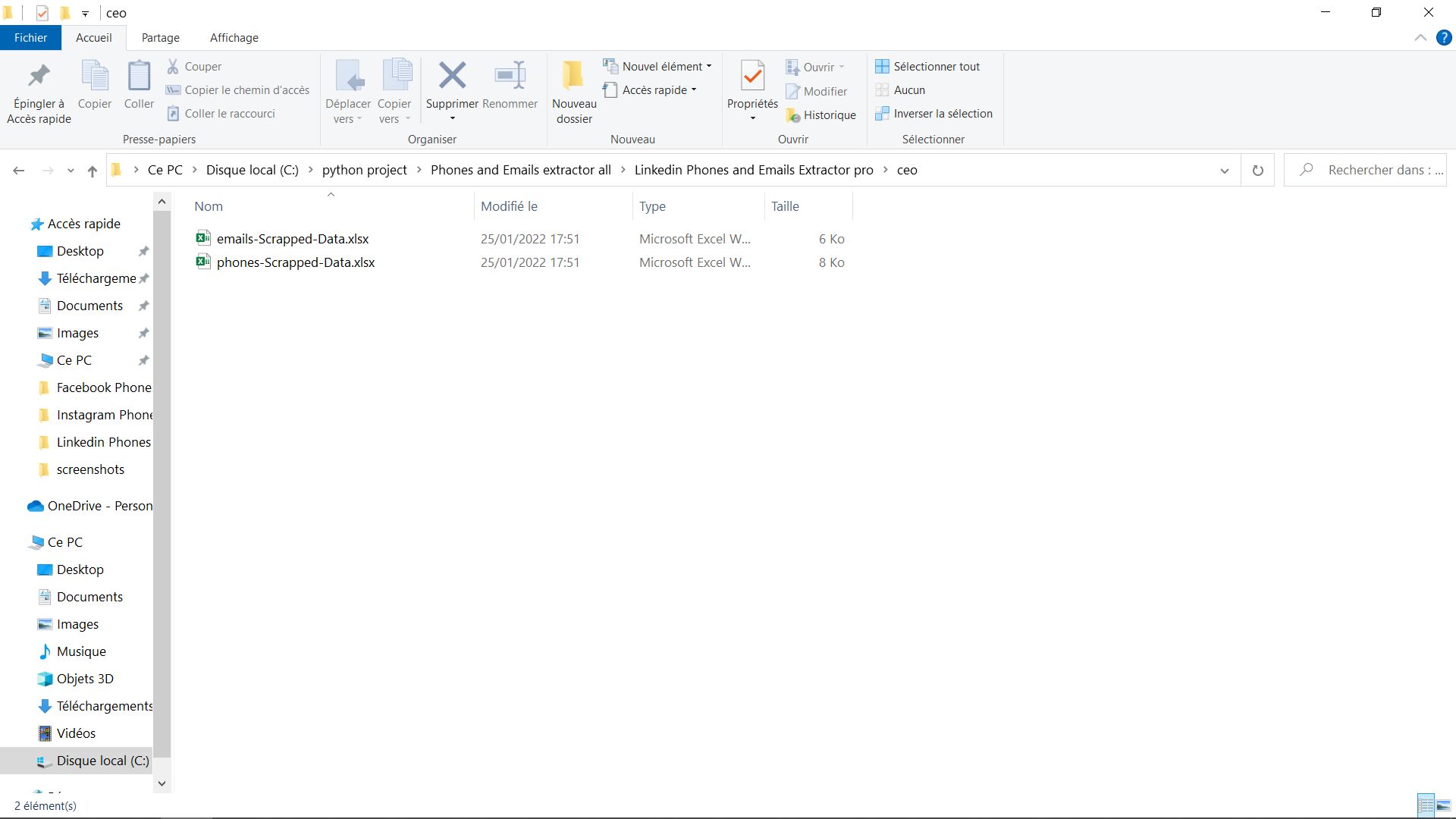Click Ce PC in the address path
The height and width of the screenshot is (819, 1456).
(x=165, y=170)
